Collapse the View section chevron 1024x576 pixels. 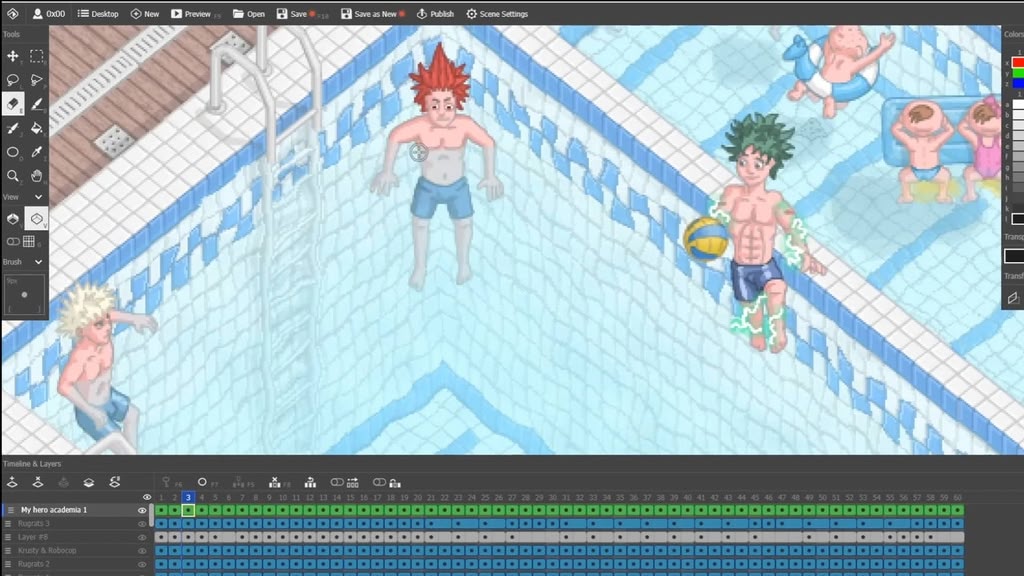(39, 197)
